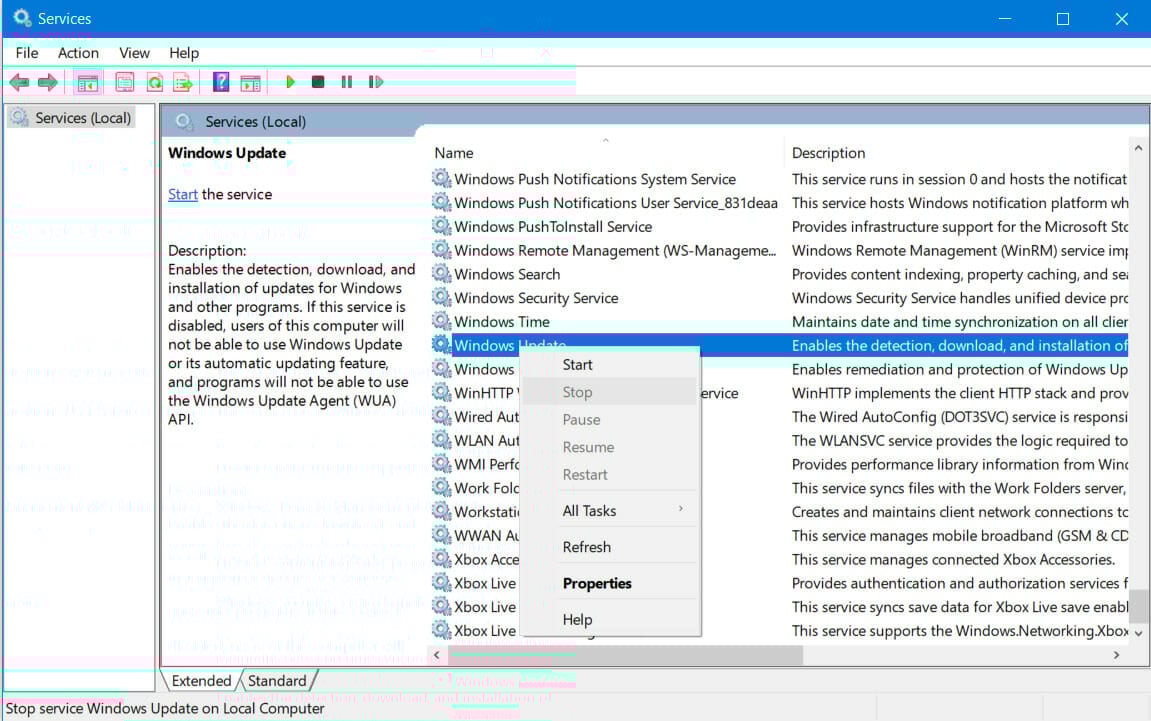Click the vertical scrollbar up arrow
Viewport: 1151px width, 721px height.
(1139, 148)
